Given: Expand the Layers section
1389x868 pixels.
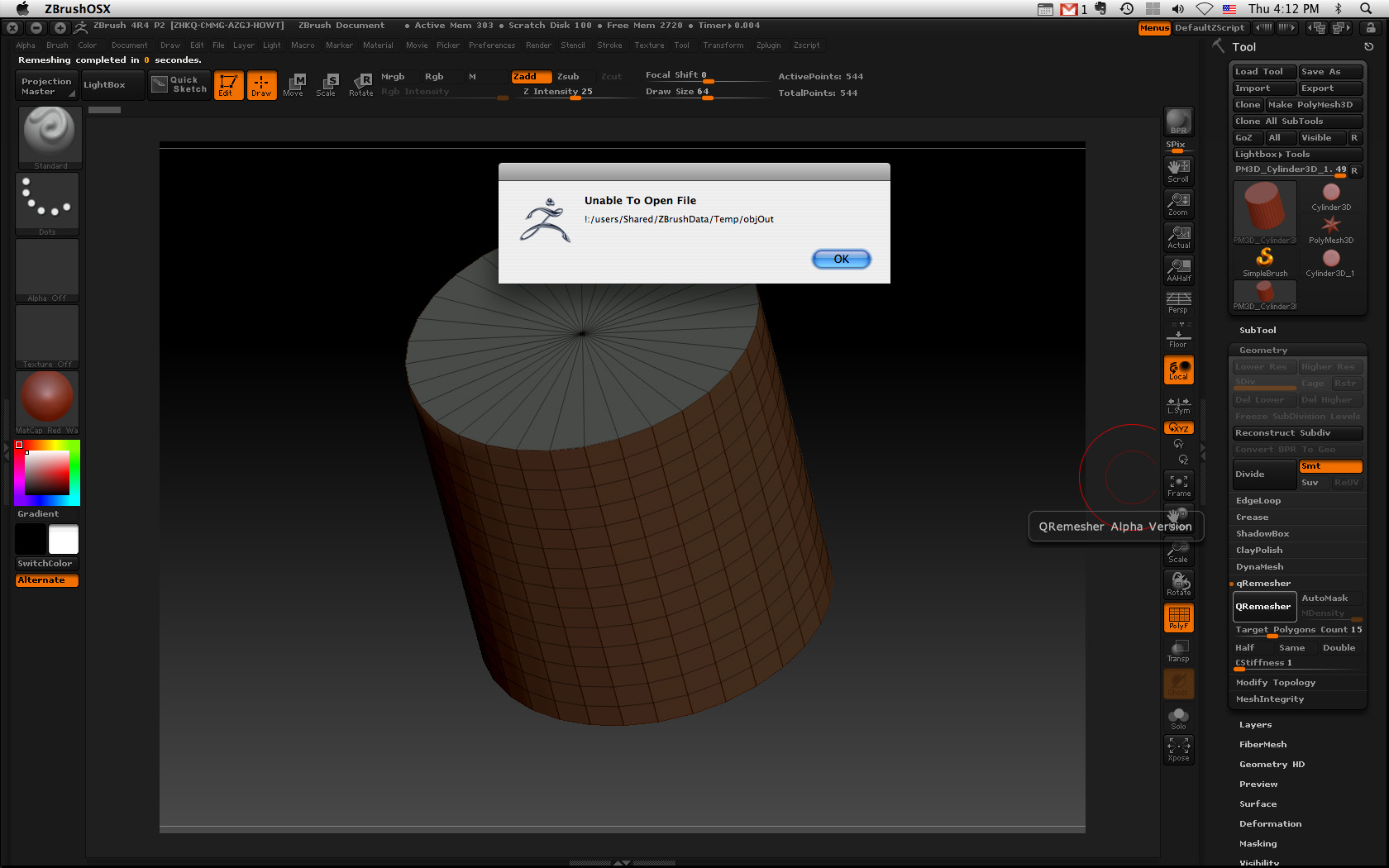Looking at the screenshot, I should 1255,724.
